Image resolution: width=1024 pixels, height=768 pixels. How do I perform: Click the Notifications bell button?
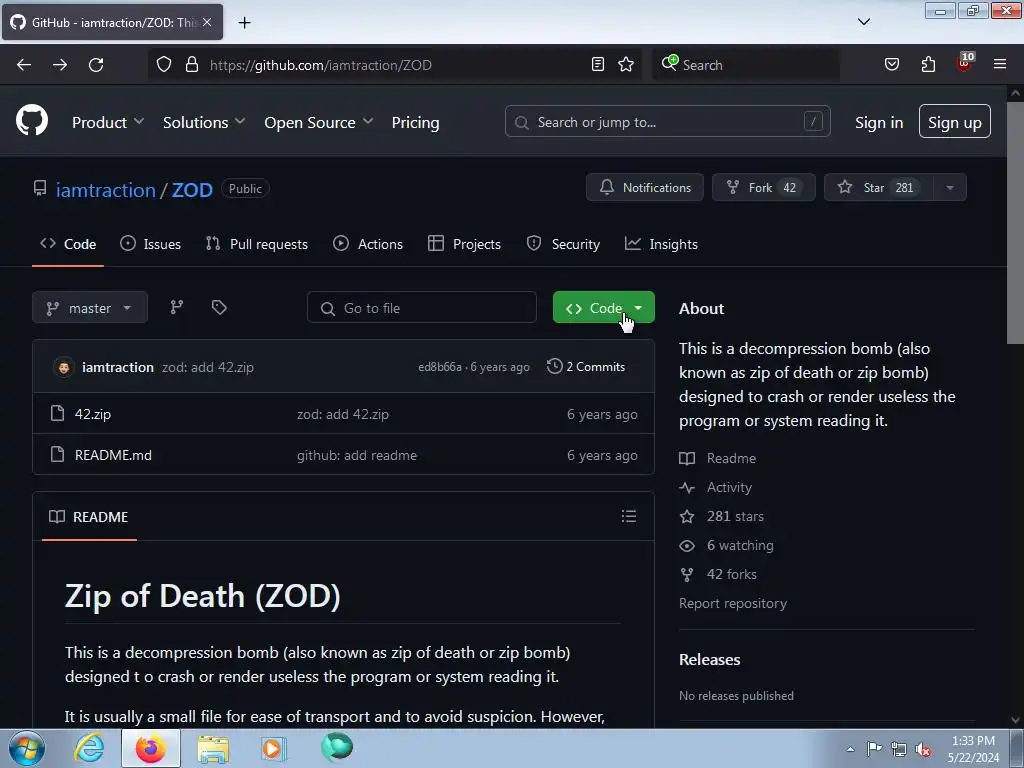pos(645,187)
